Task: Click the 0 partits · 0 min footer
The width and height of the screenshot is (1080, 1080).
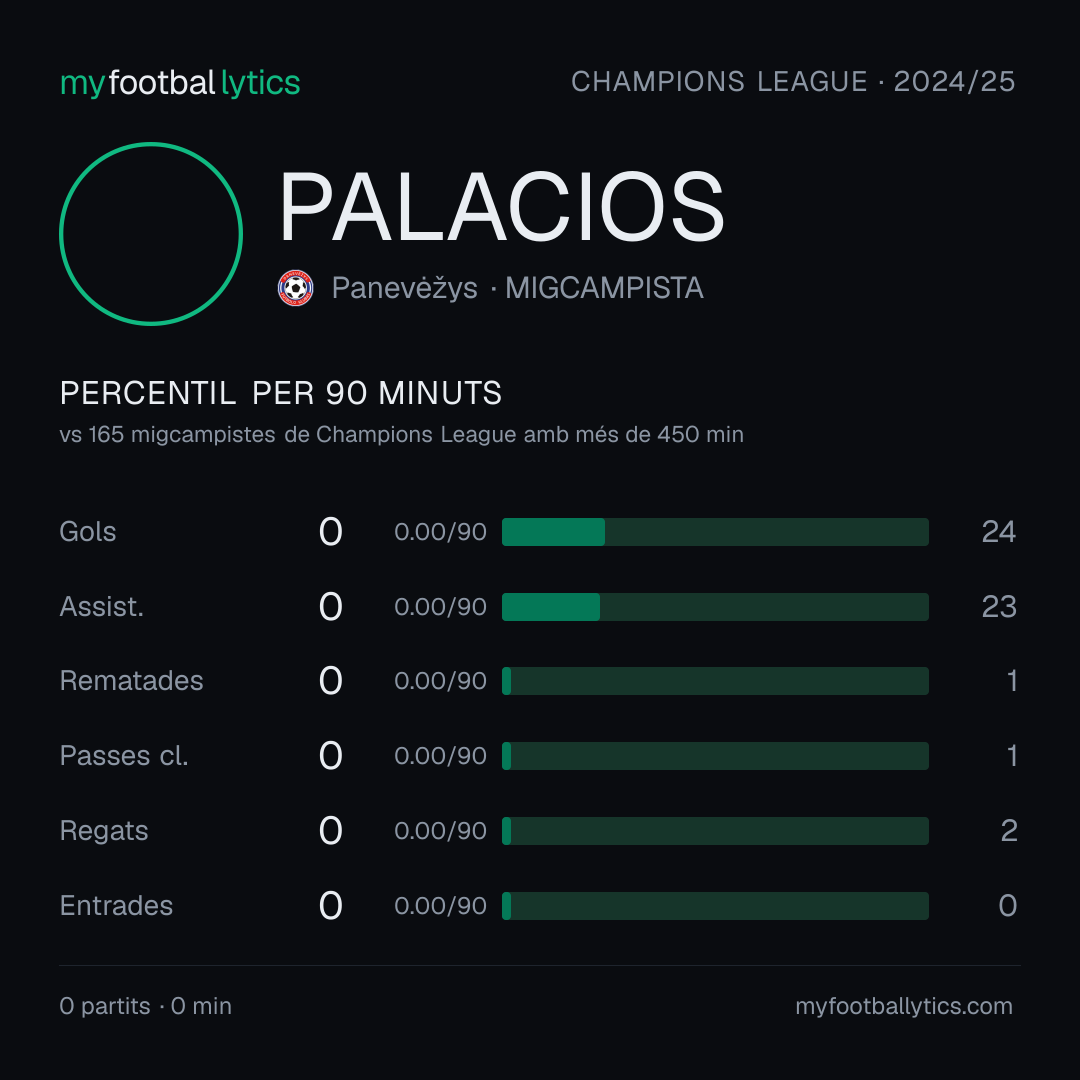Action: [145, 1006]
